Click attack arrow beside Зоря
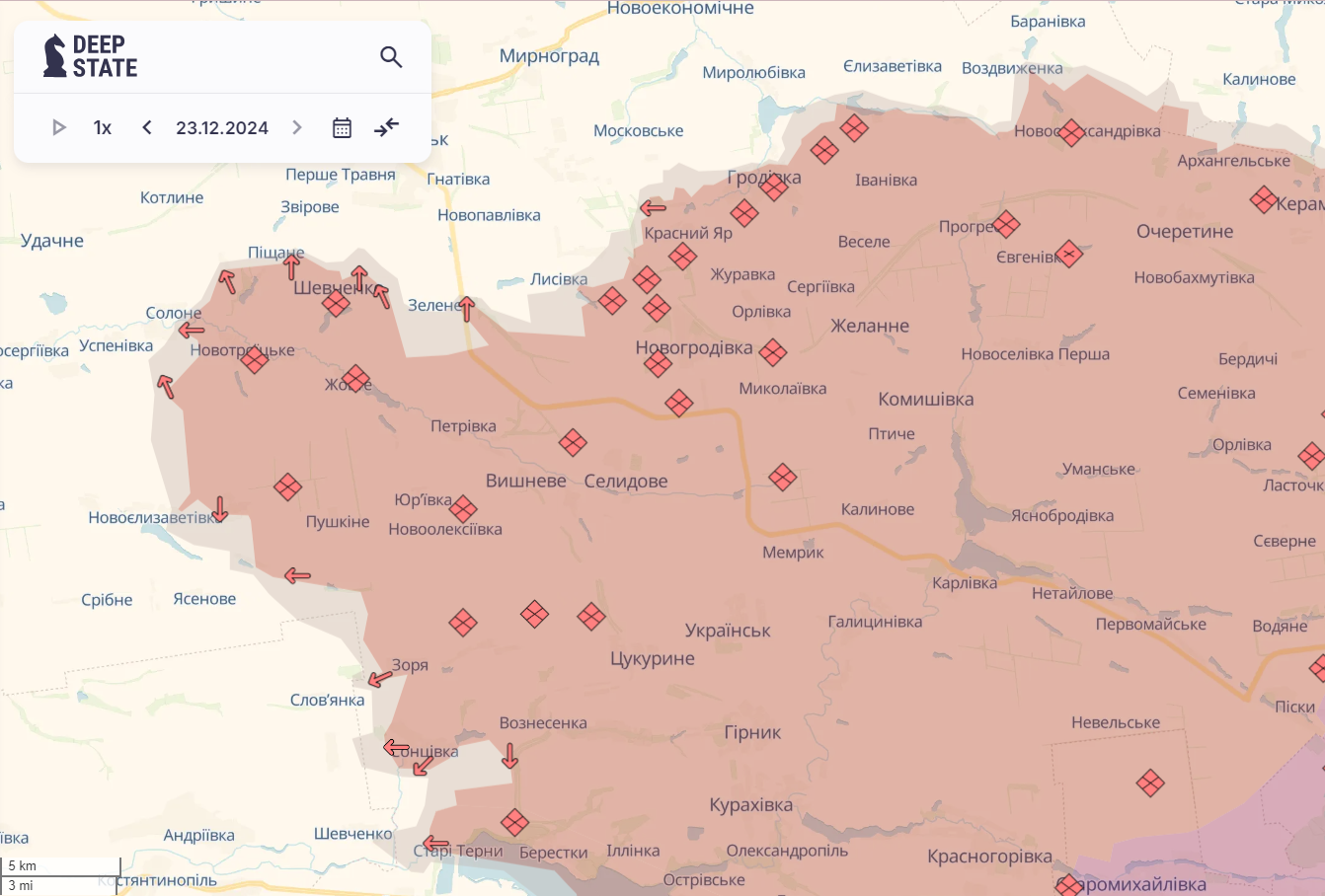This screenshot has height=896, width=1325. tap(380, 679)
